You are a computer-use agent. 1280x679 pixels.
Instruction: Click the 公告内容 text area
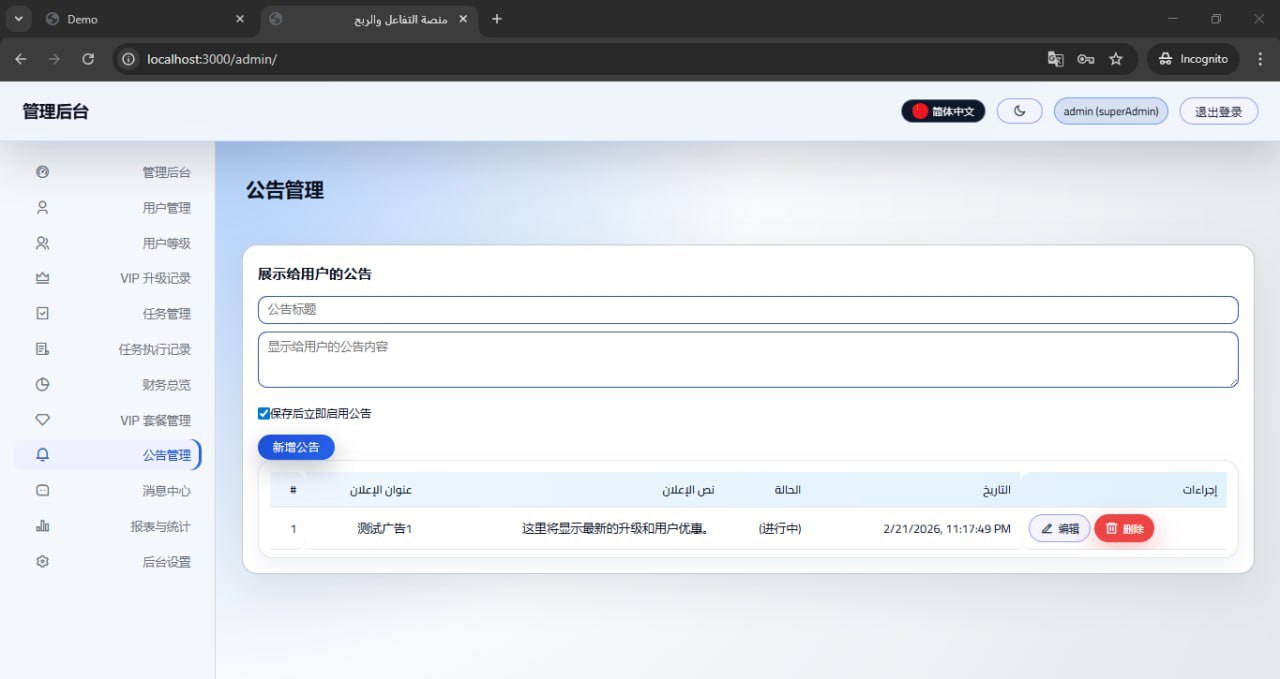[747, 360]
